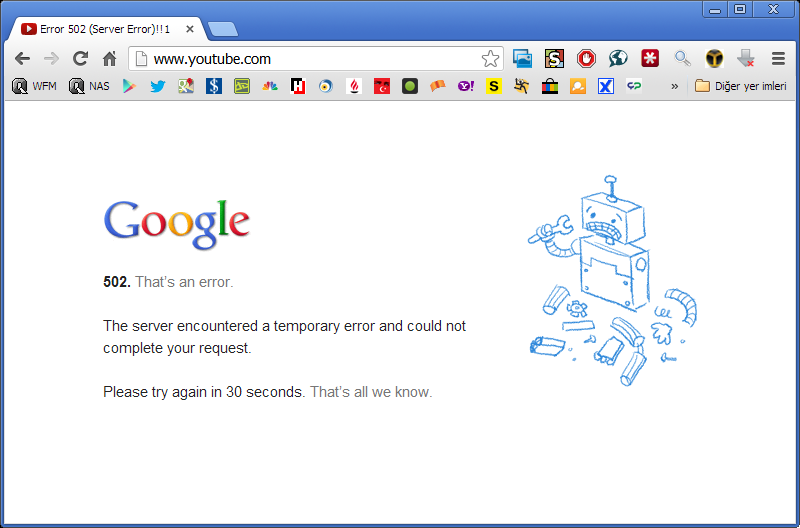Viewport: 800px width, 528px height.
Task: Click the magnifier extension icon
Action: coord(682,59)
